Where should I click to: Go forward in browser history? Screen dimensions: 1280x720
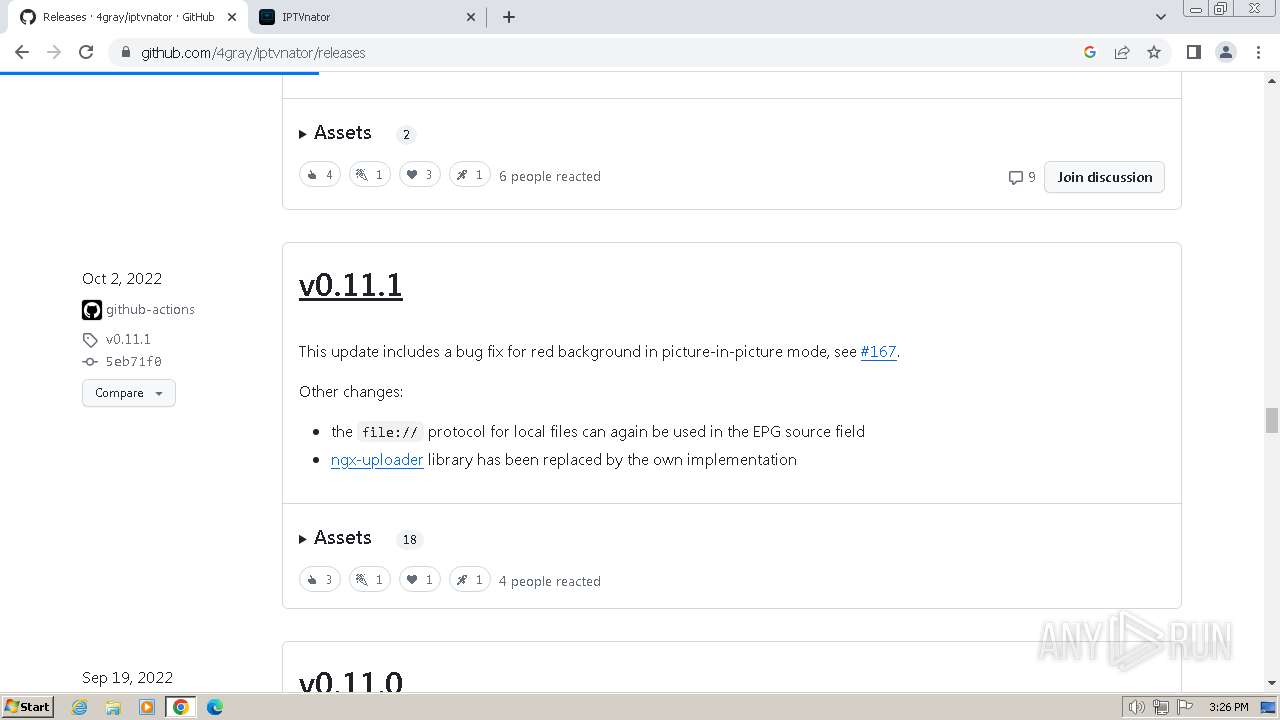pos(54,52)
